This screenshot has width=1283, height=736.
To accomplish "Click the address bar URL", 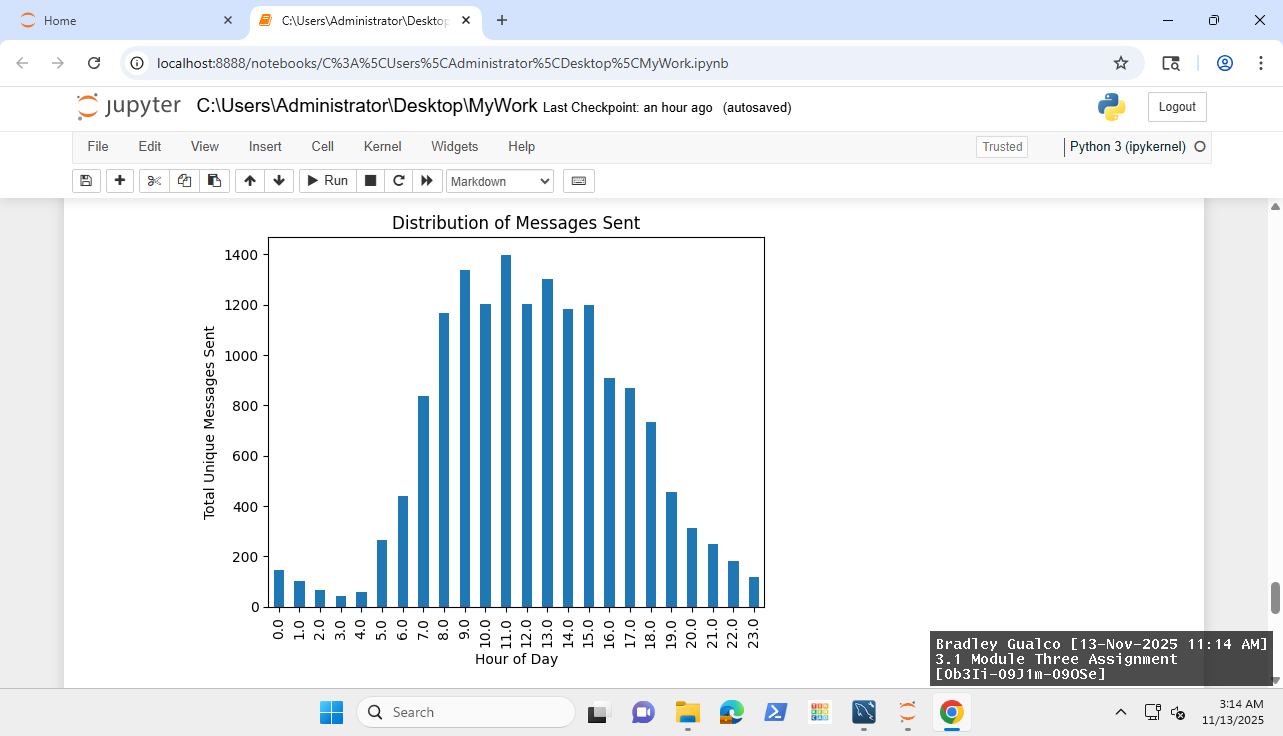I will tap(443, 63).
